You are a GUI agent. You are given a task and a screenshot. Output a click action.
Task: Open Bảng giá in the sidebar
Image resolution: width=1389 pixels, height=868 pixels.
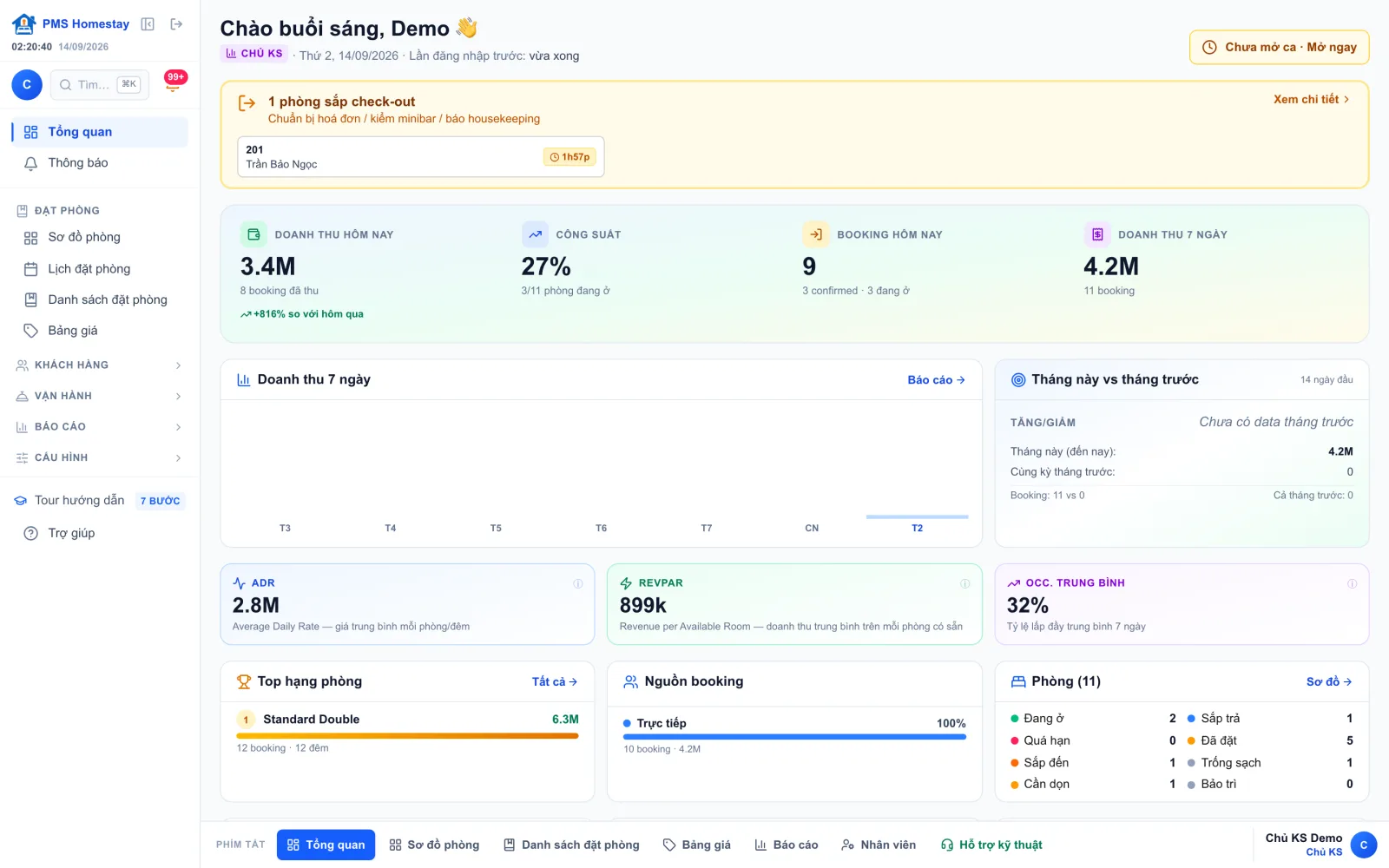(100, 331)
